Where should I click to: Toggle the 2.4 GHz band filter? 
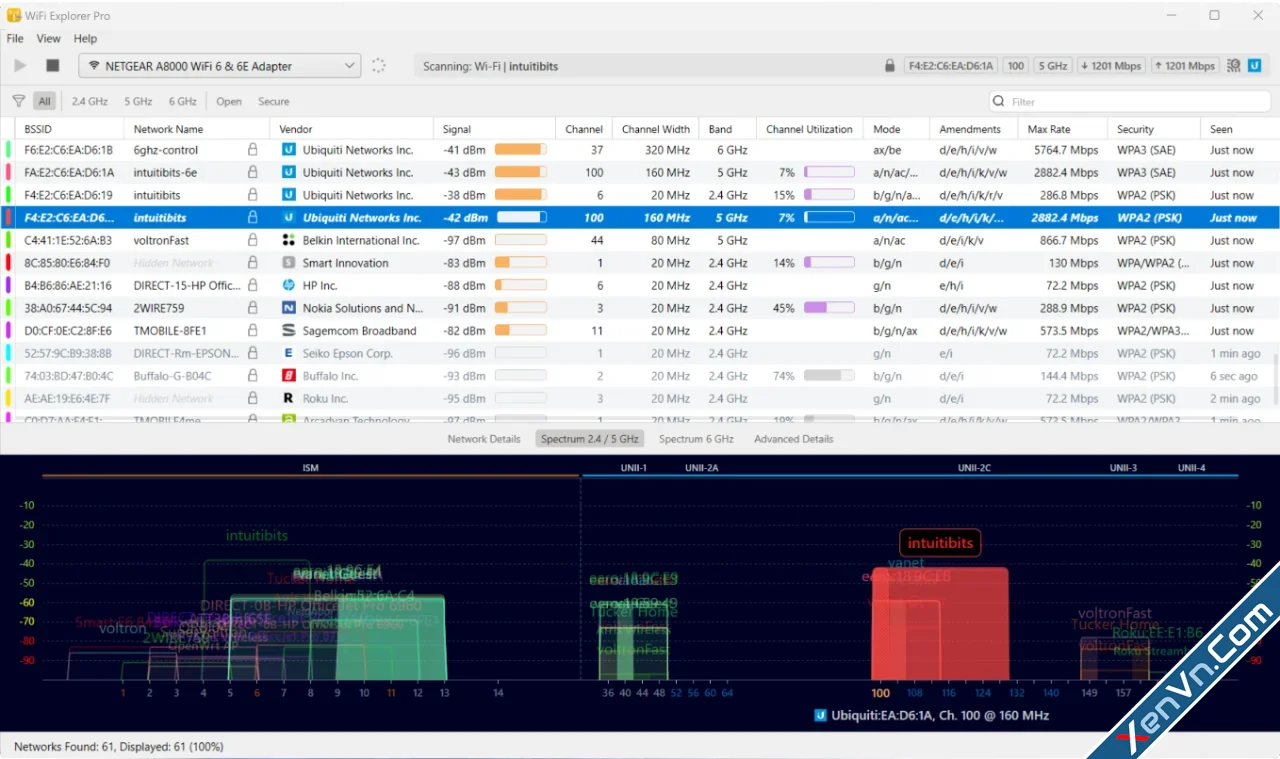(89, 101)
